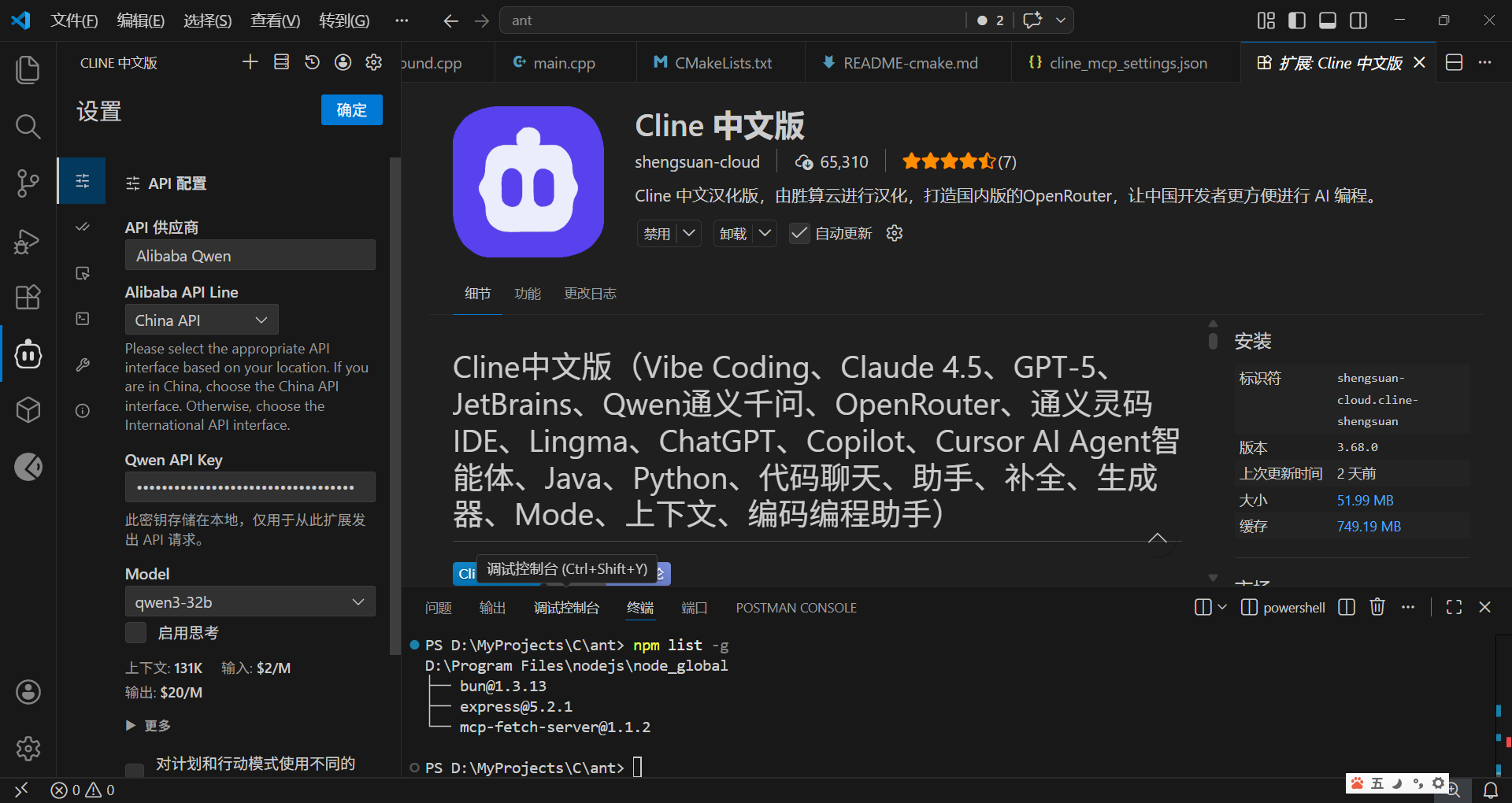Viewport: 1512px width, 803px height.
Task: Toggle the secondary side bar from the title bar
Action: pos(1358,20)
